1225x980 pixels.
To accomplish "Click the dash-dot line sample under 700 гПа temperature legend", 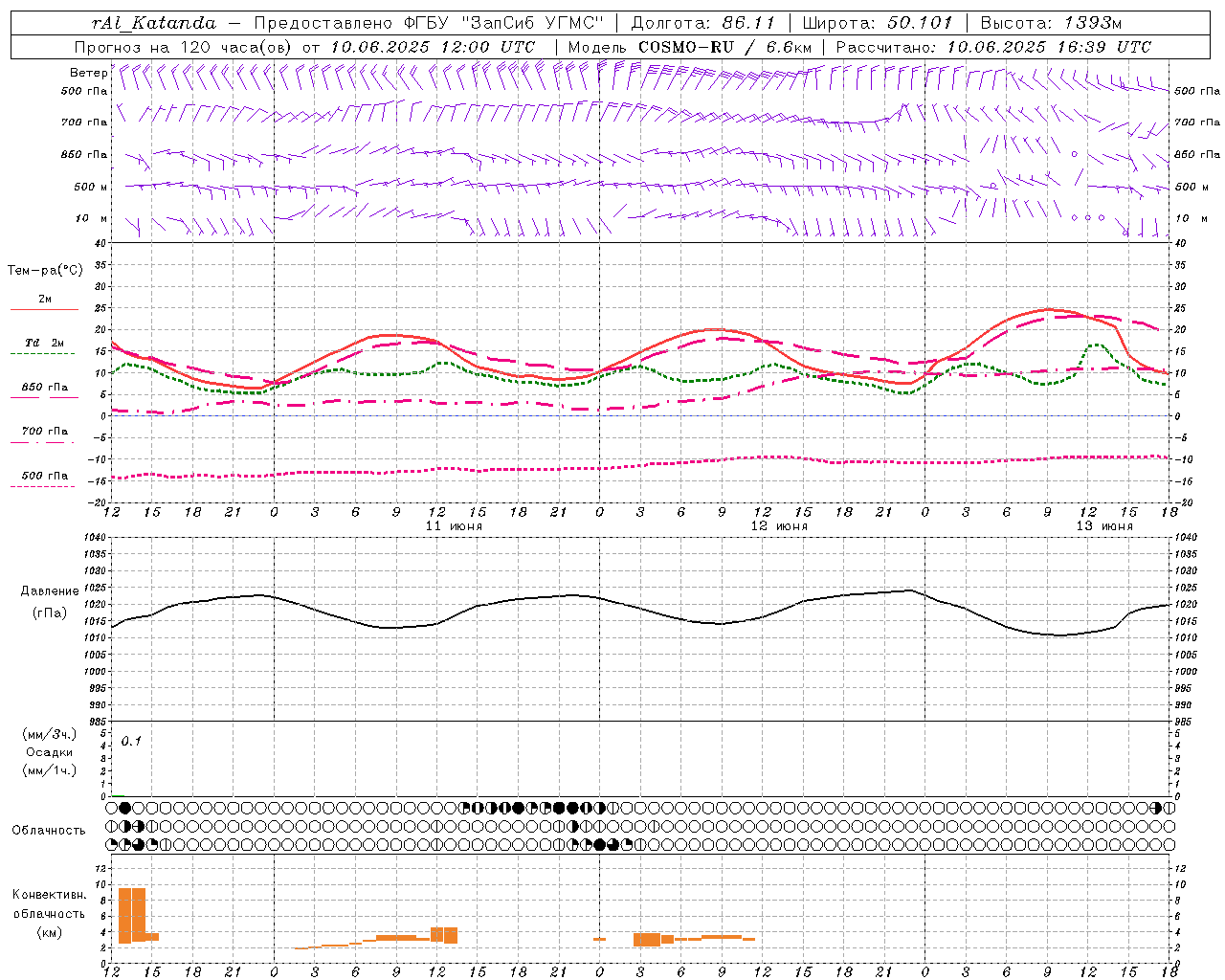I will (x=44, y=442).
